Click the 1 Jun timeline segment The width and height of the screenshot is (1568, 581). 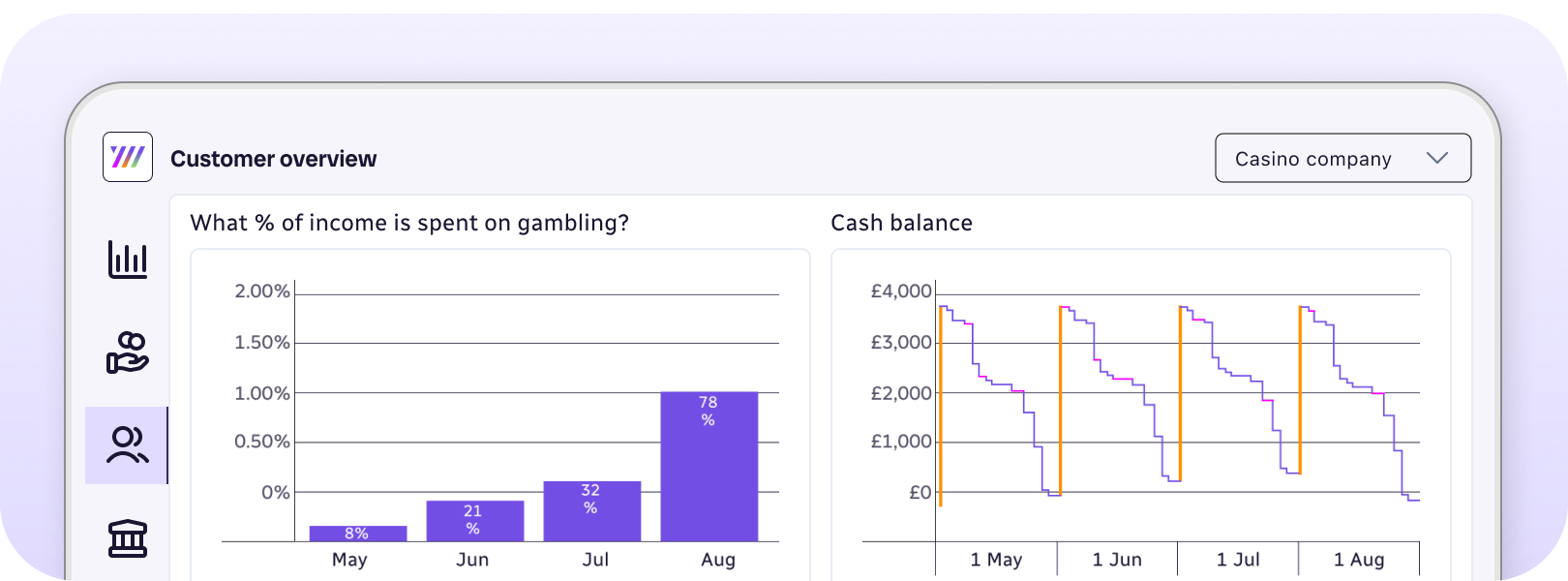[1117, 560]
